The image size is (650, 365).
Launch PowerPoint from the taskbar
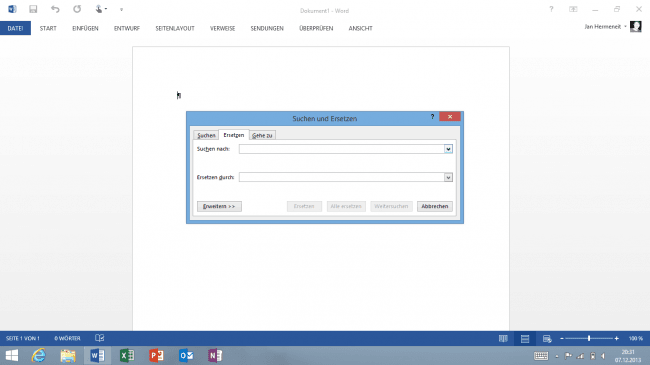click(x=156, y=355)
